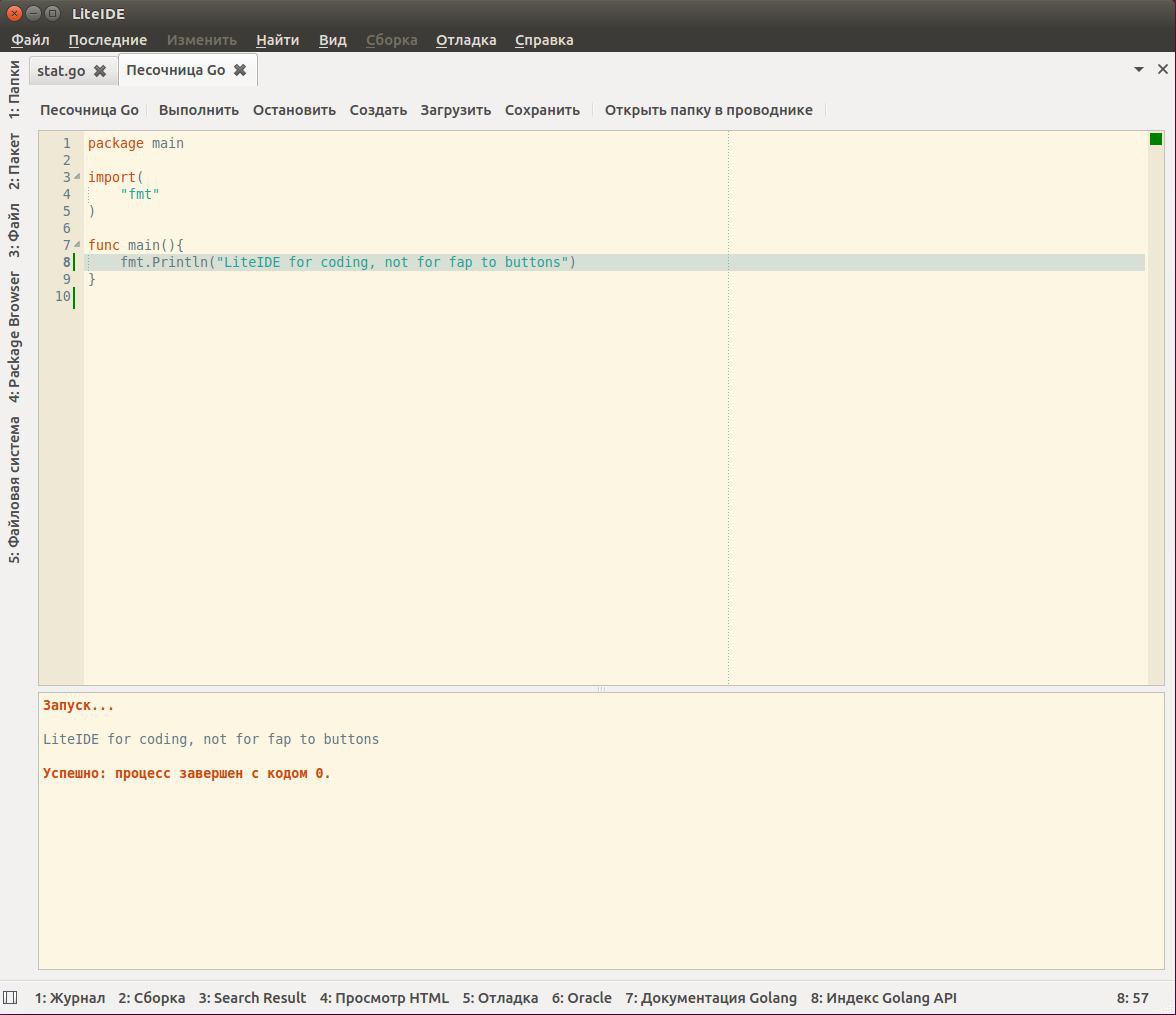Click the func main(){ line
The width and height of the screenshot is (1176, 1015).
(x=136, y=245)
